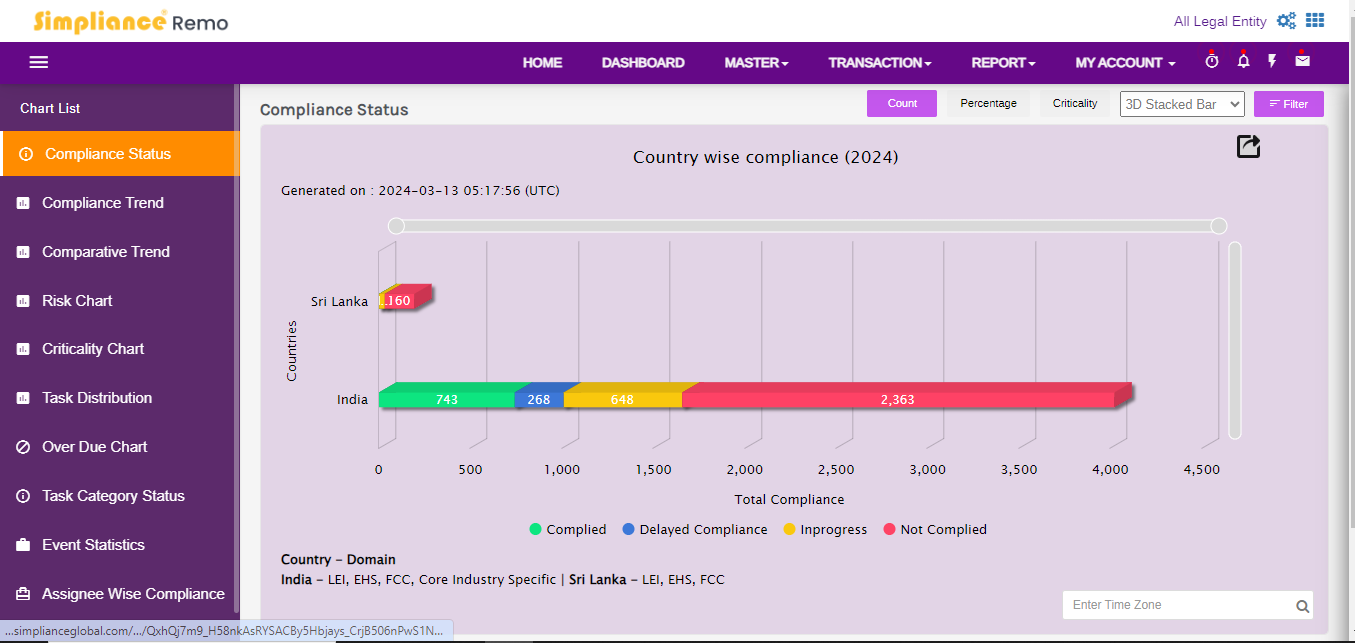Expand the MASTER menu

(756, 63)
